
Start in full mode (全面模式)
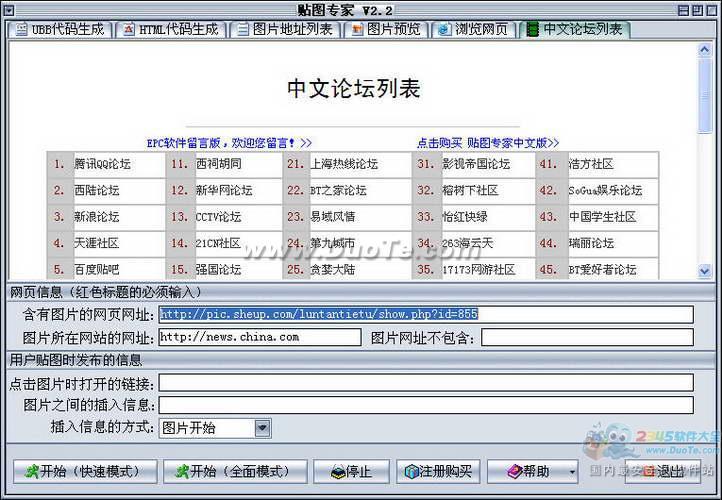(235, 471)
